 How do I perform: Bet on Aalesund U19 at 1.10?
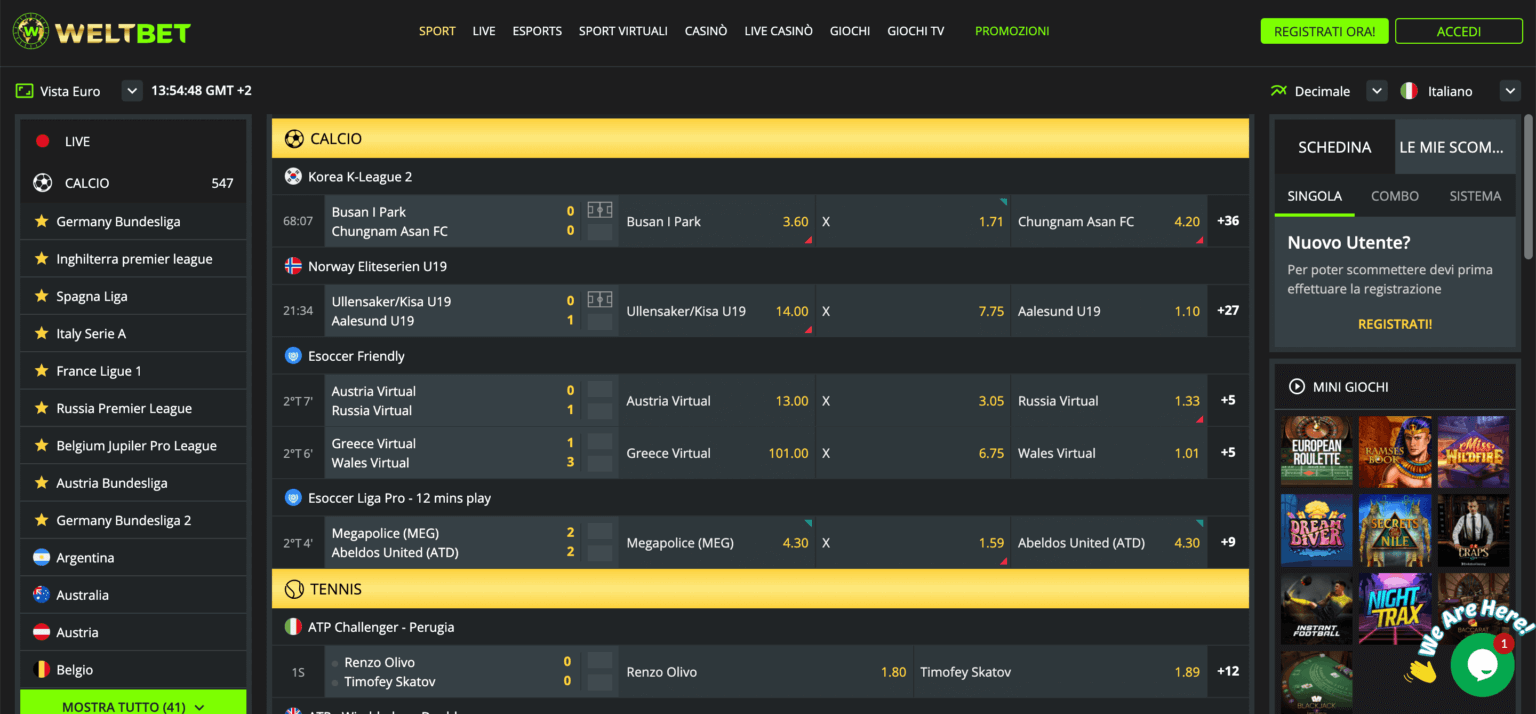point(1108,311)
